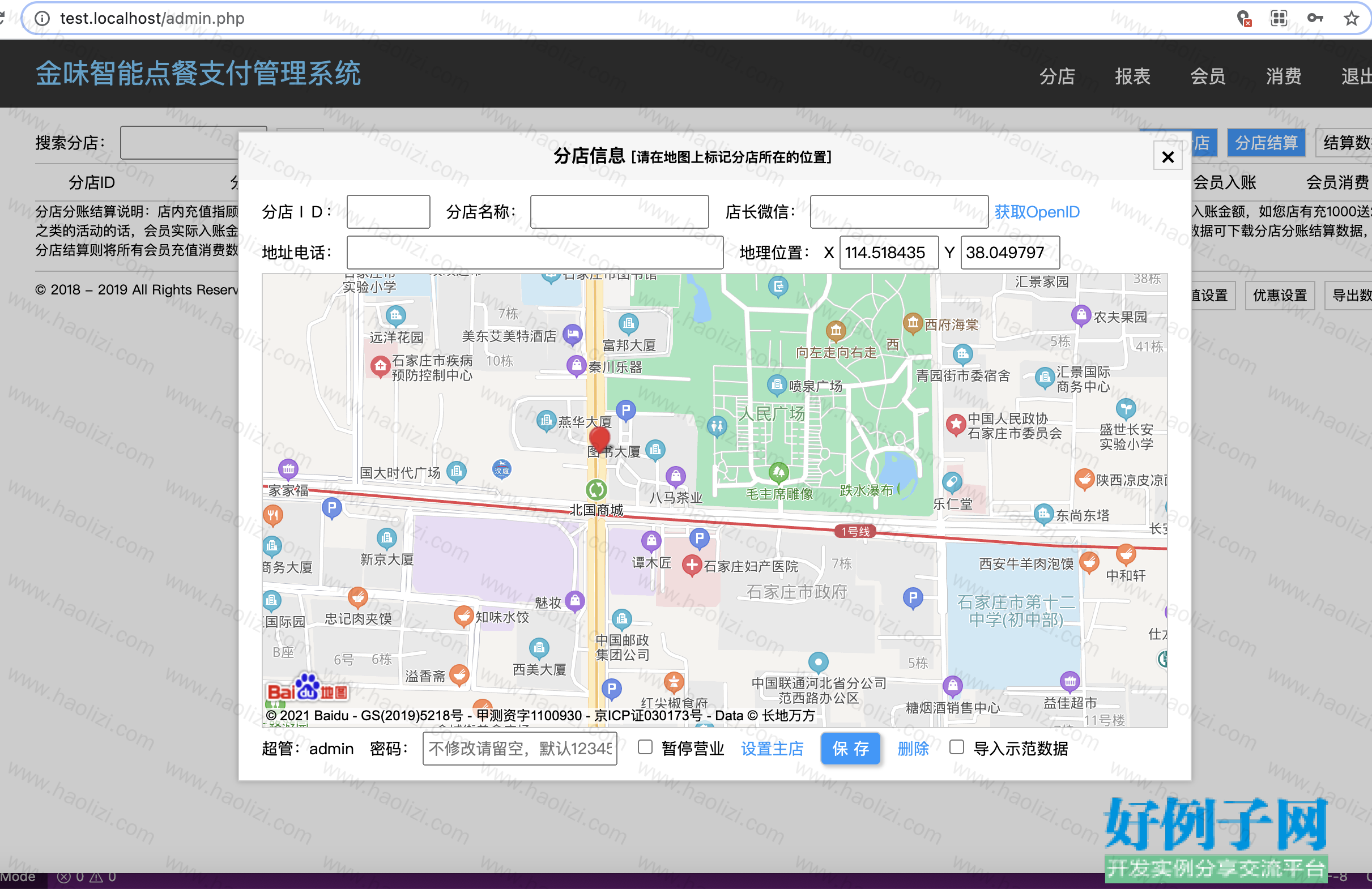Enable the 导入示范数据 checkbox
This screenshot has width=1372, height=889.
(x=956, y=747)
